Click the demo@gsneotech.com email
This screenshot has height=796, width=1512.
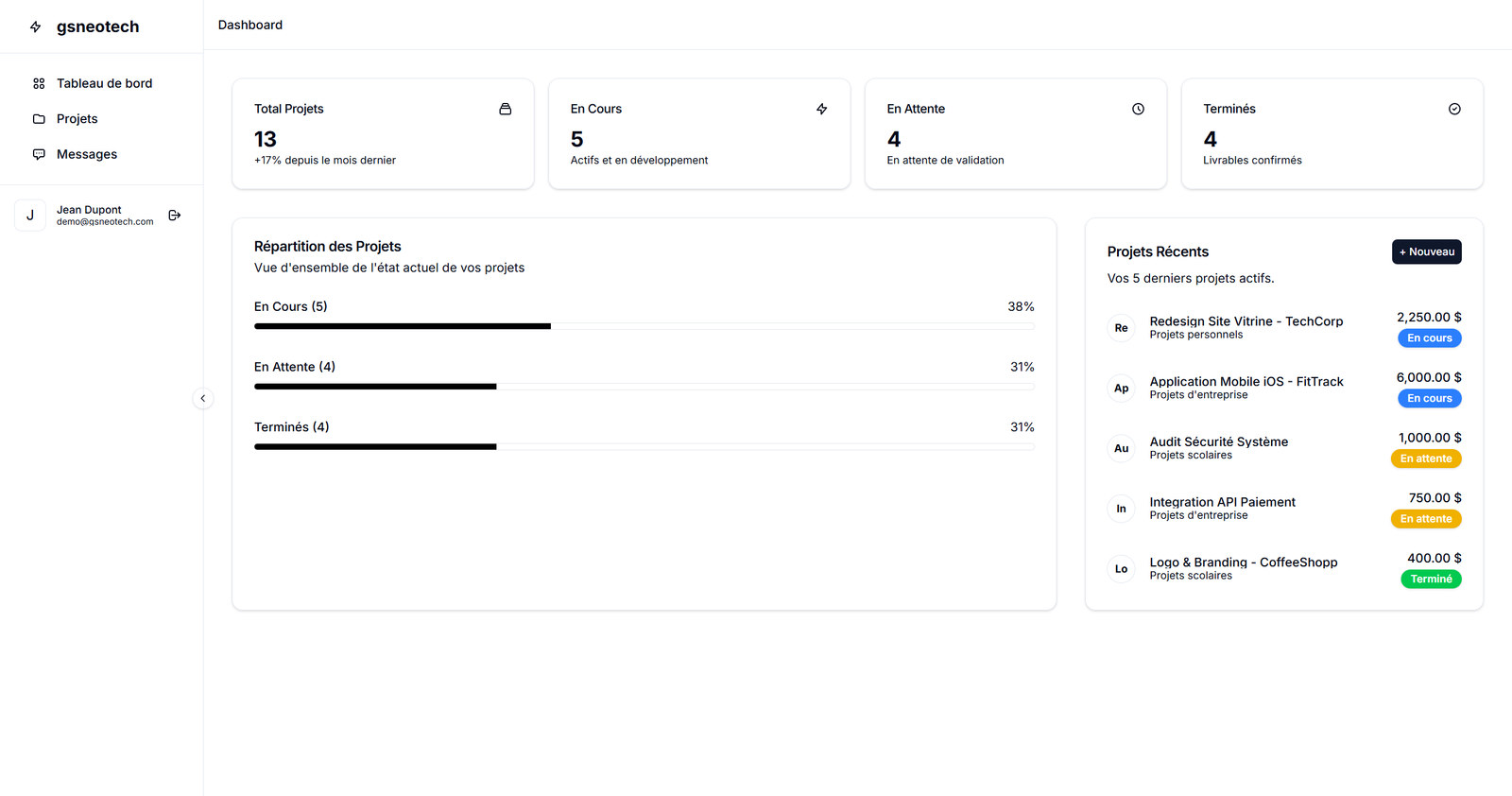pos(105,222)
